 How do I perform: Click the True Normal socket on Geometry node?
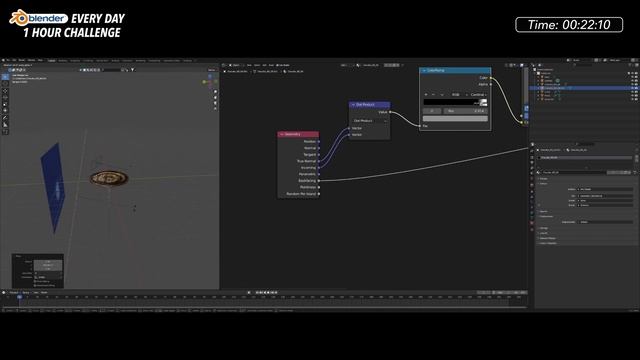(x=319, y=161)
